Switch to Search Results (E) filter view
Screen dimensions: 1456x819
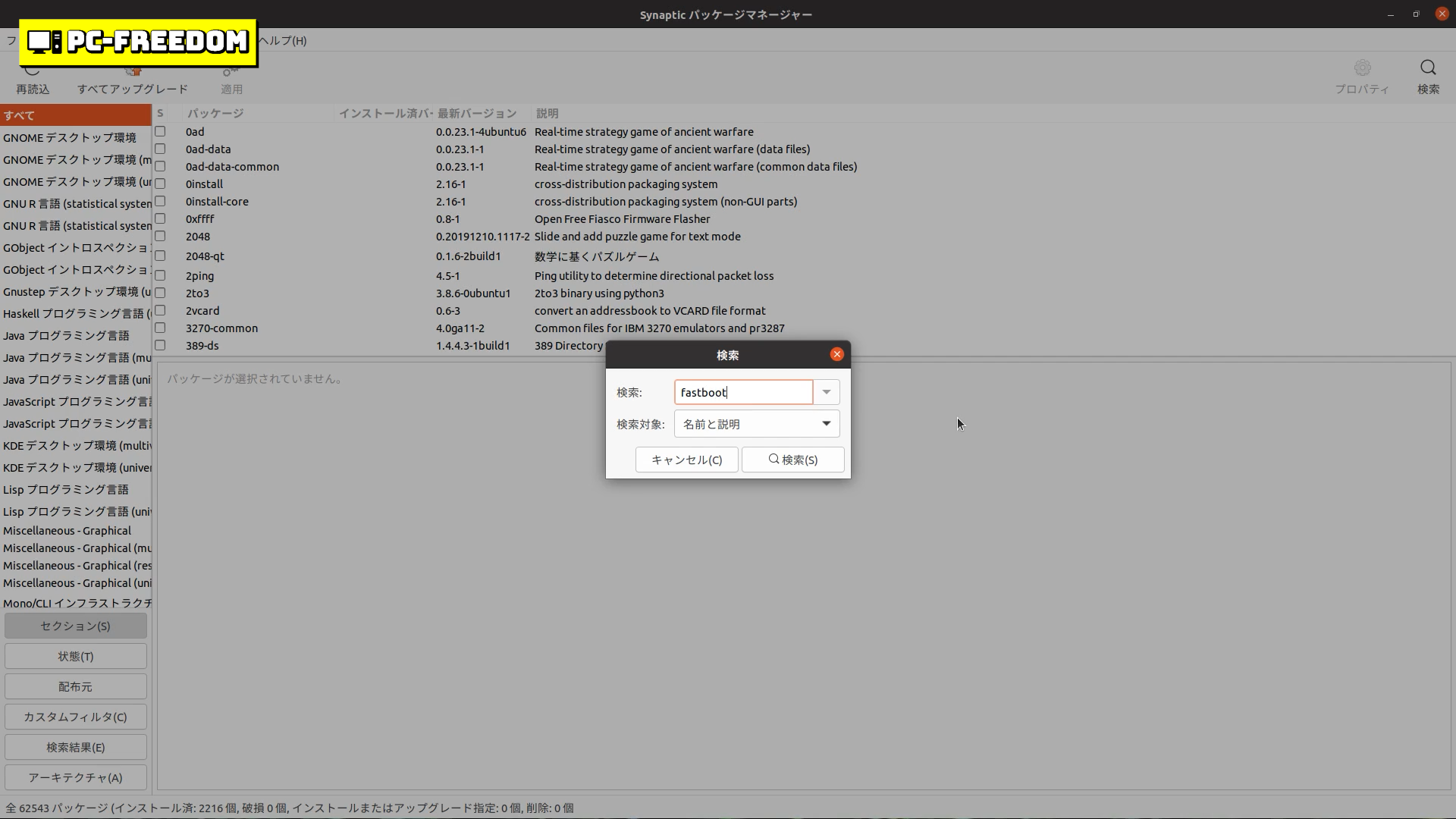(76, 747)
